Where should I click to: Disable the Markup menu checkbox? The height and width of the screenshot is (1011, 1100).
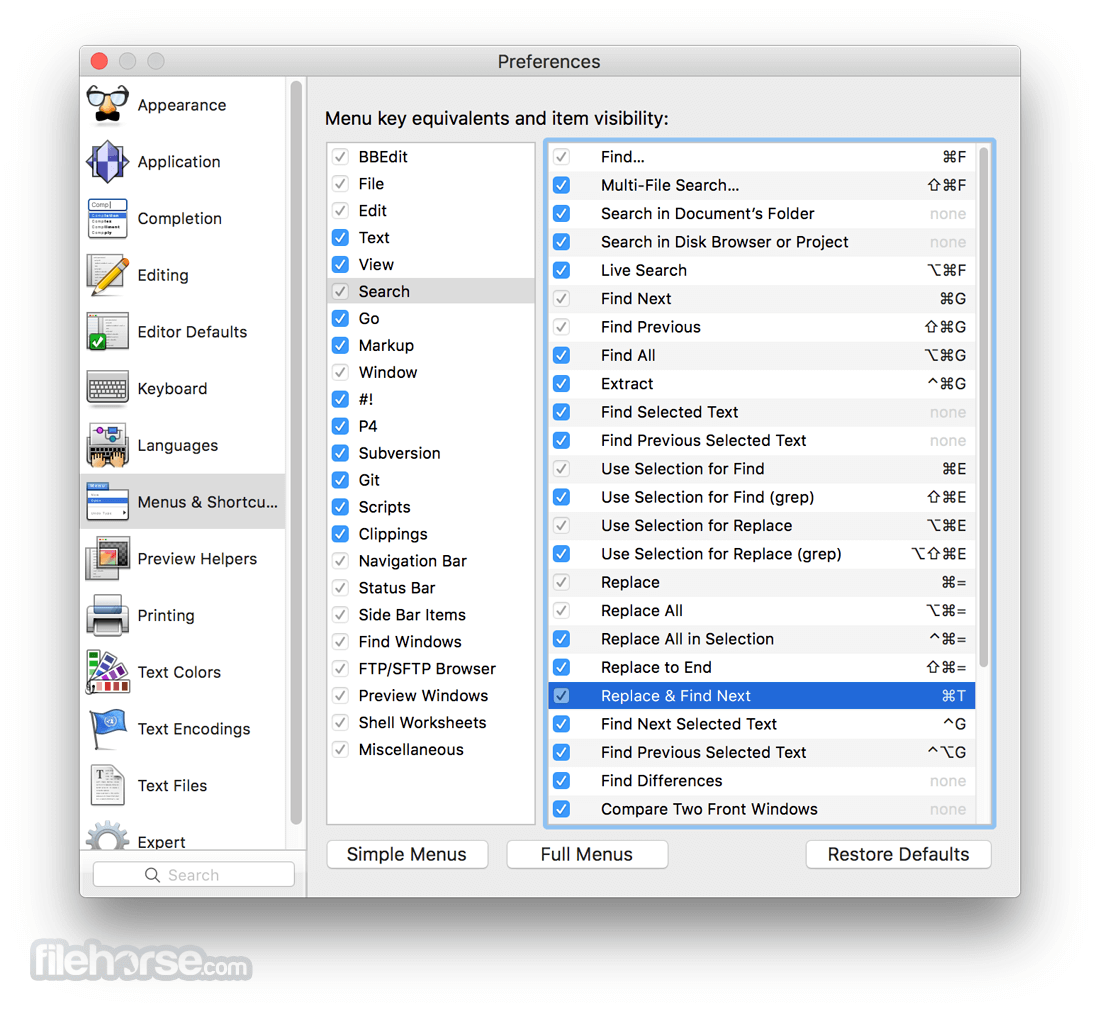pos(340,345)
